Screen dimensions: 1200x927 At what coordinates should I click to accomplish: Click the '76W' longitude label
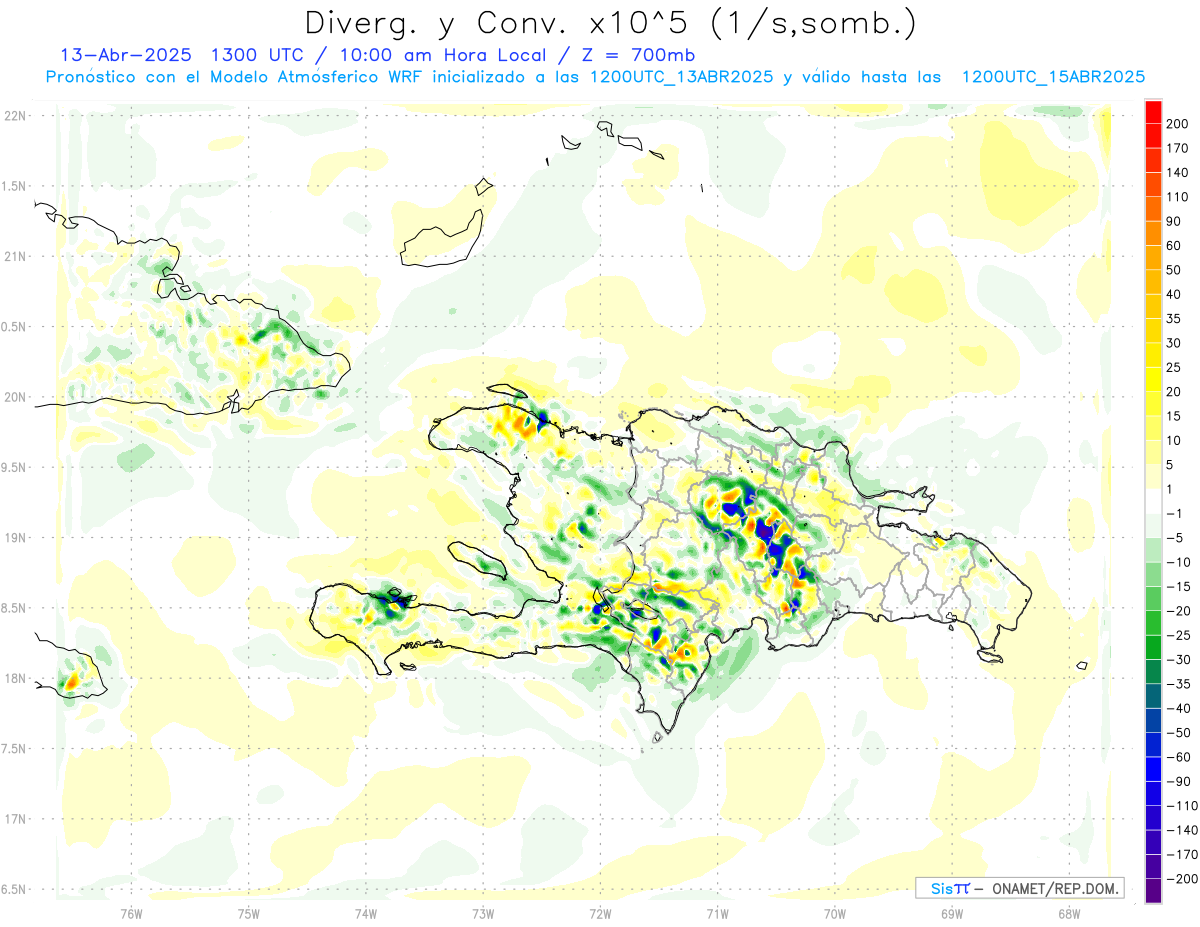[131, 912]
